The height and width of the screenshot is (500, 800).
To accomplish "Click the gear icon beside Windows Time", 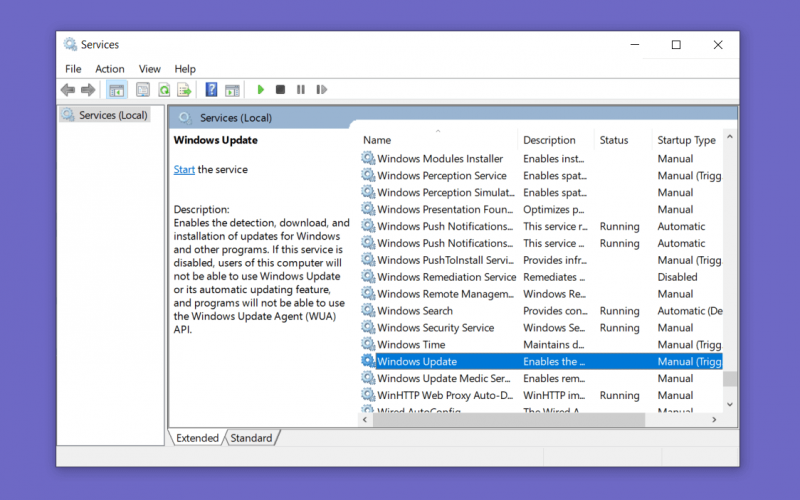I will [368, 344].
